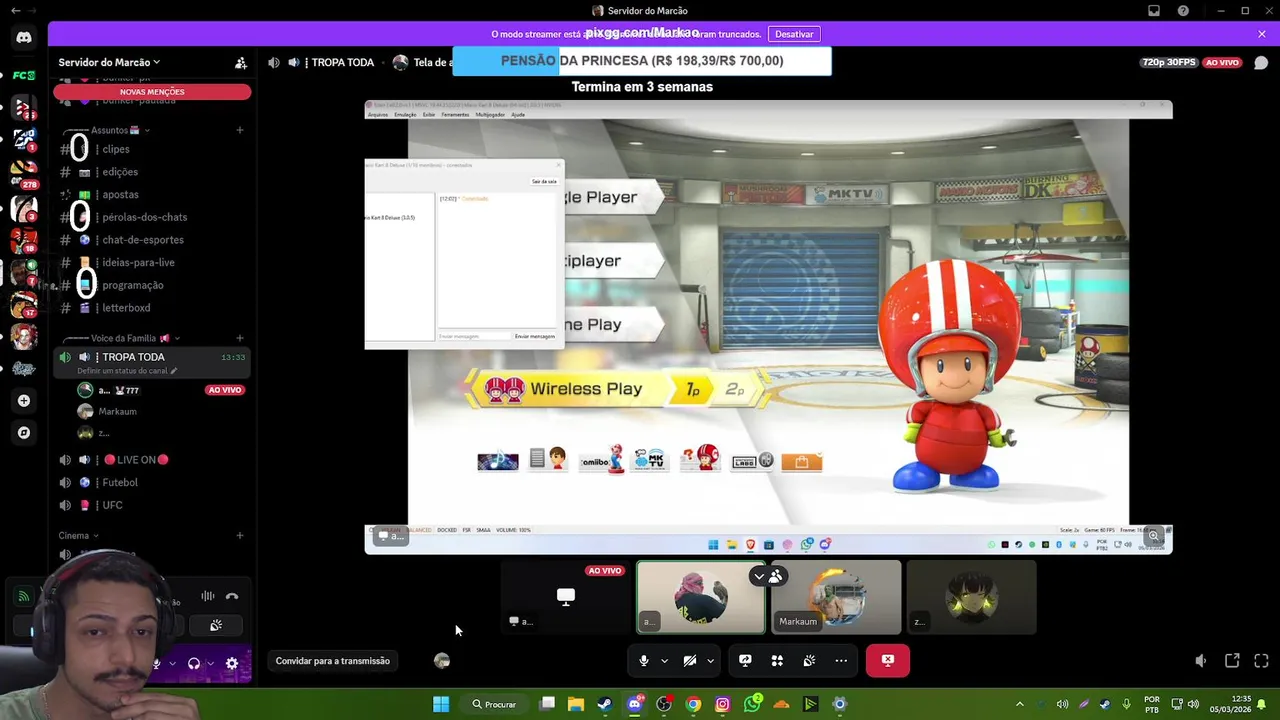Pop out the stream window
The width and height of the screenshot is (1280, 720).
point(1232,661)
